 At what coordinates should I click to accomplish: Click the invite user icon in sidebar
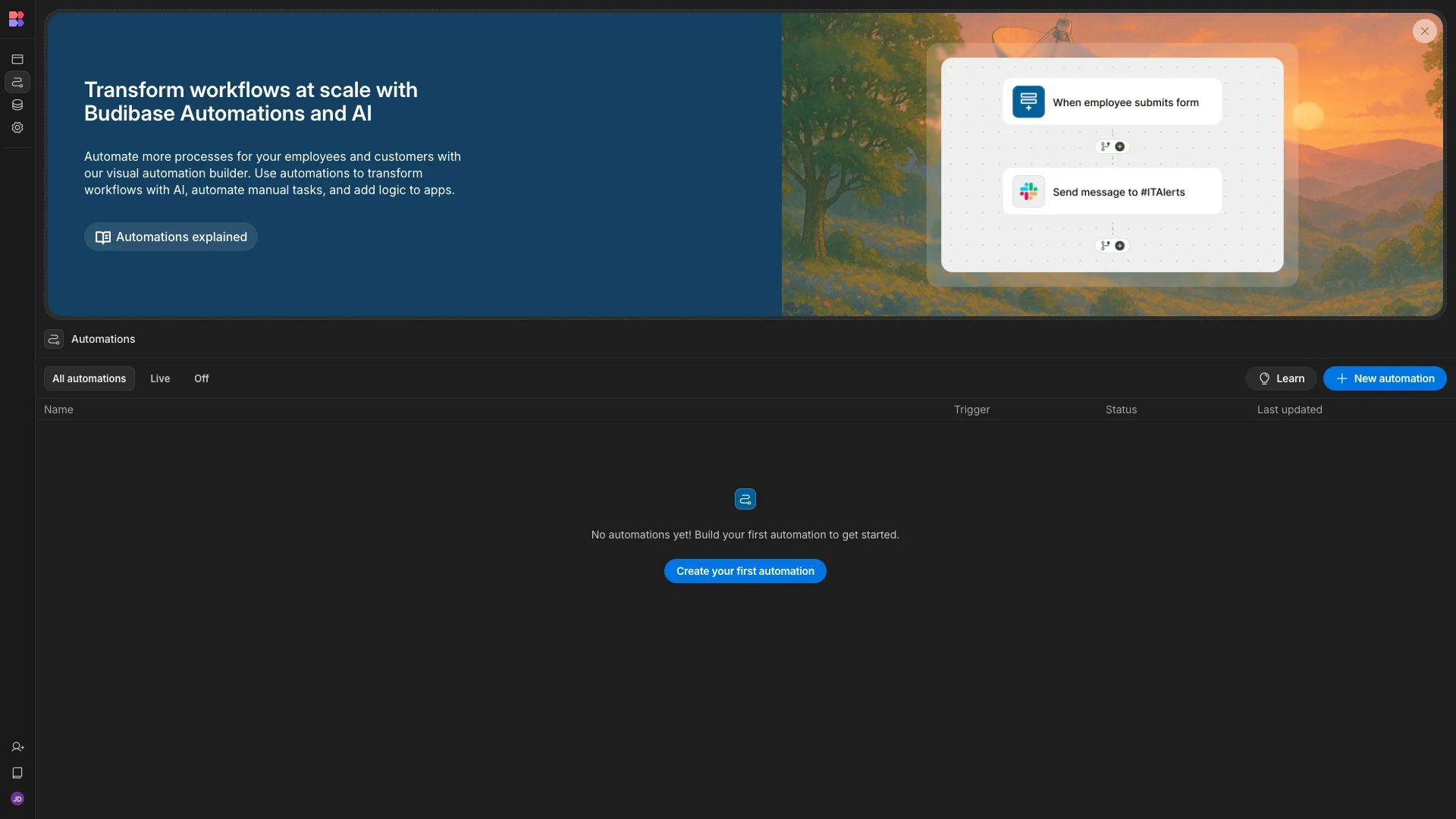[x=17, y=747]
